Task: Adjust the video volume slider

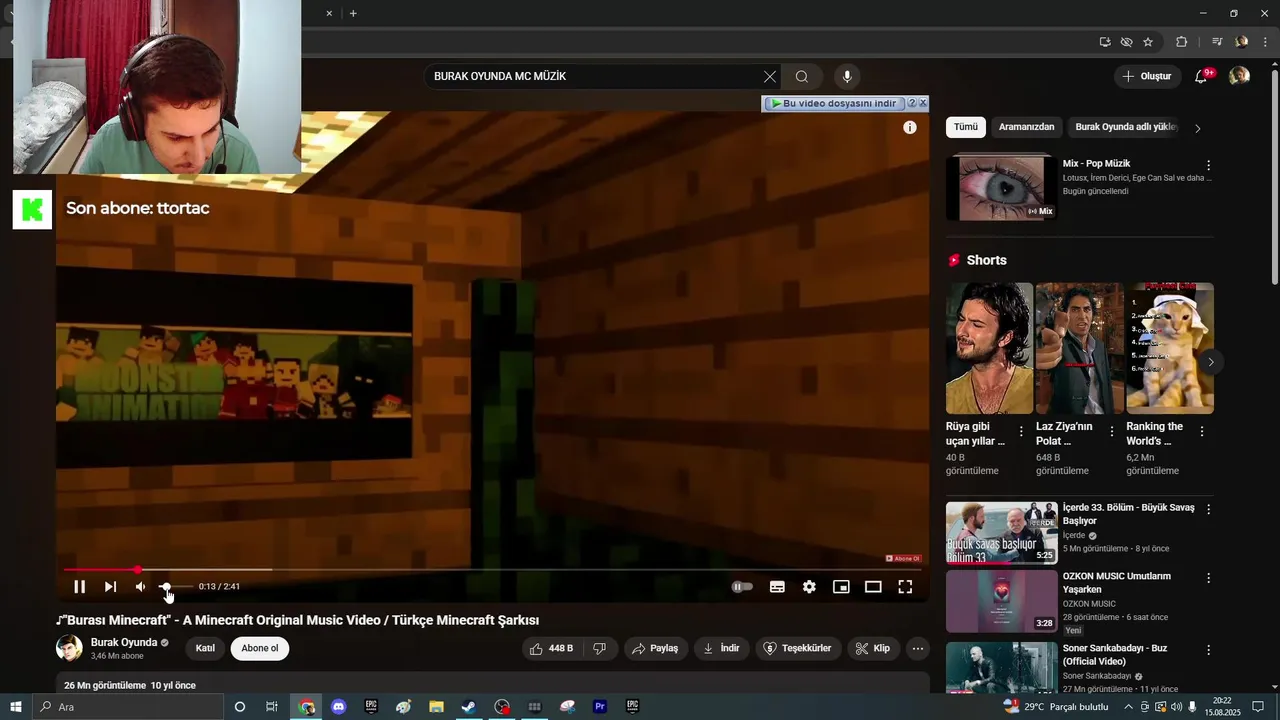Action: [x=176, y=587]
